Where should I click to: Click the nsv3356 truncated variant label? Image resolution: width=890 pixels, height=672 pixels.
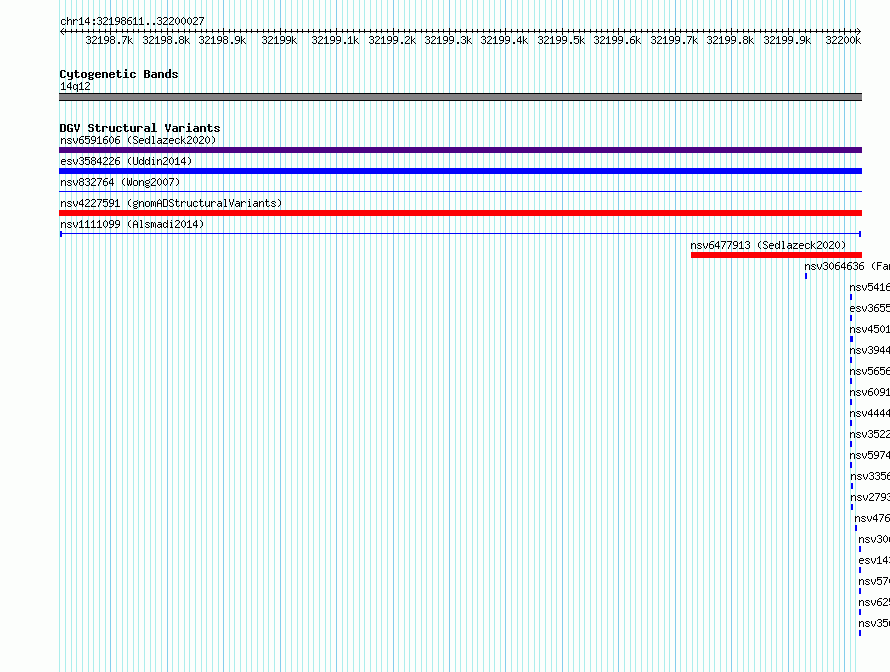870,476
